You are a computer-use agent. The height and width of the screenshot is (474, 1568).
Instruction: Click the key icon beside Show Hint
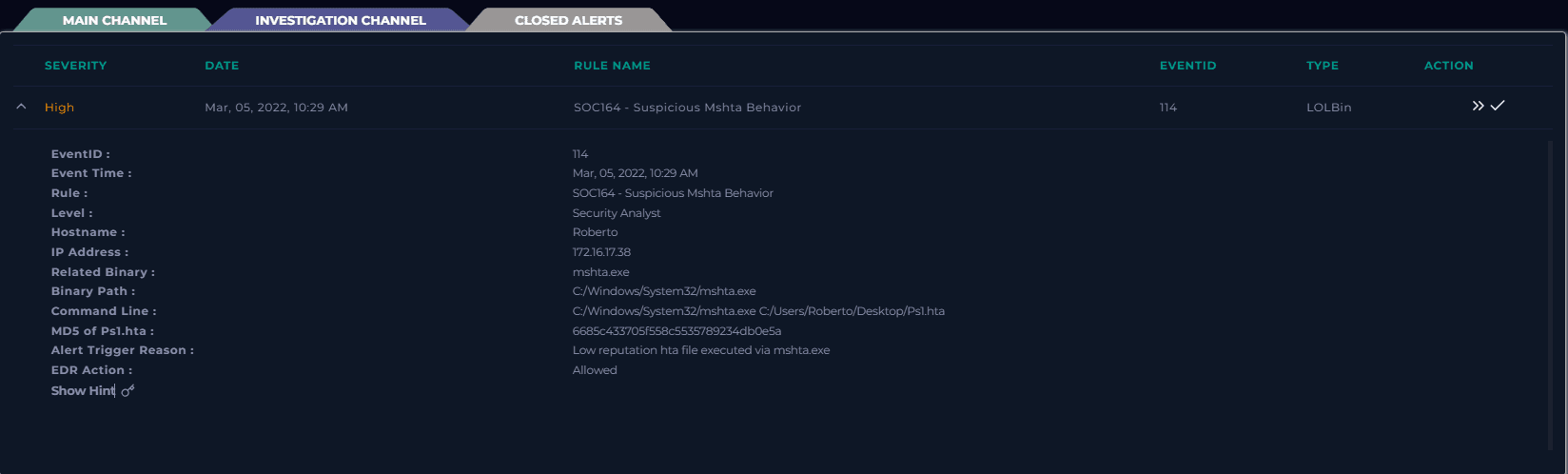click(x=127, y=390)
